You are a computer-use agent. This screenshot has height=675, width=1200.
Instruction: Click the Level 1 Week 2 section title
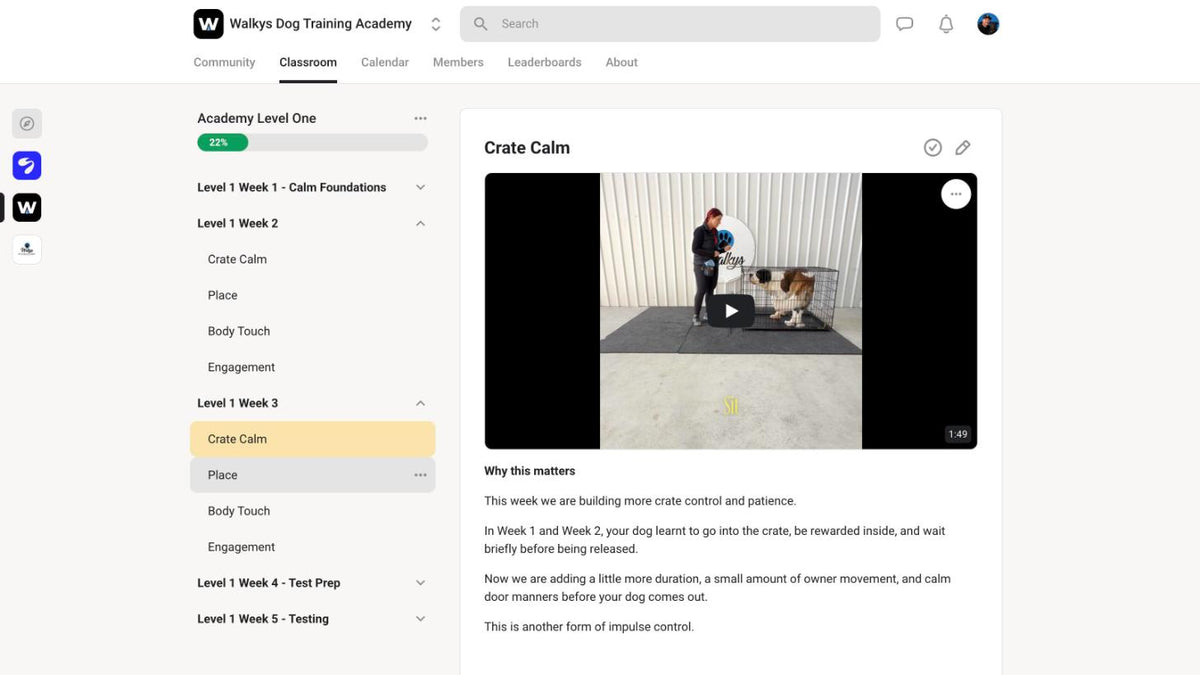(238, 223)
